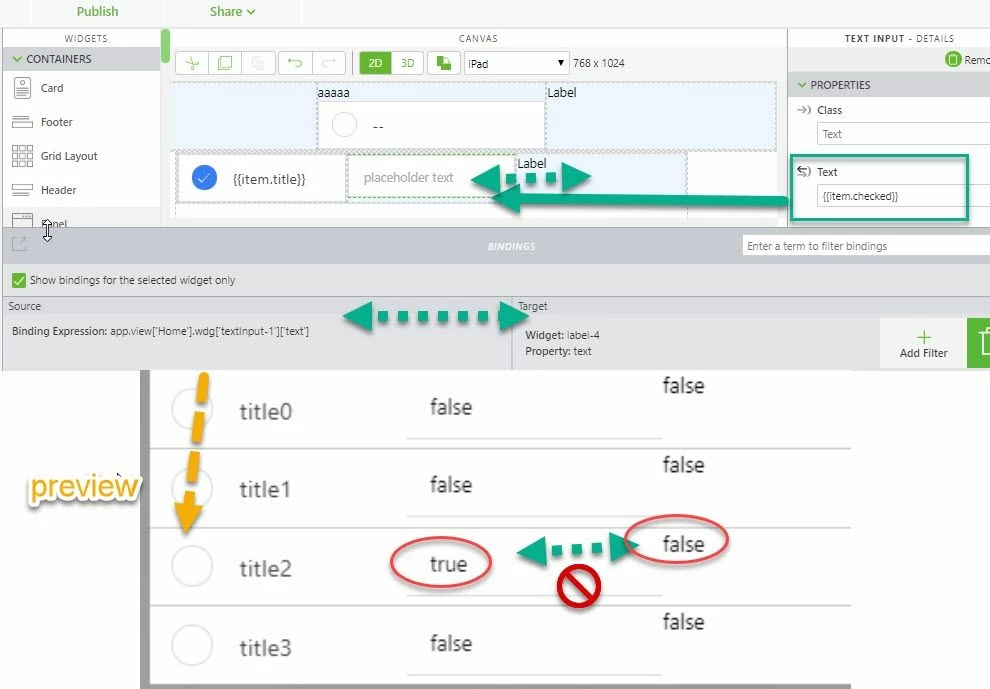
Task: Click the bindings filter input field
Action: pos(866,246)
